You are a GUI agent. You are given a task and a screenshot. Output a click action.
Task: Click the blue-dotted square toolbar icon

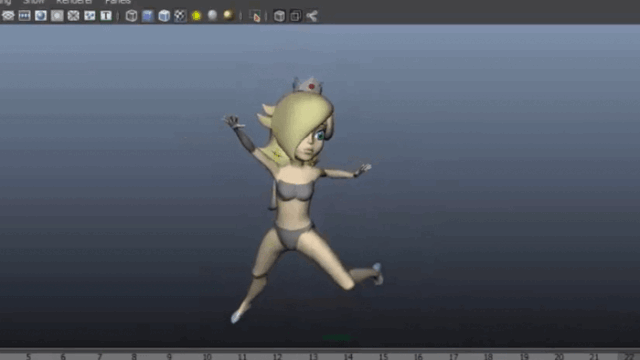tap(90, 16)
